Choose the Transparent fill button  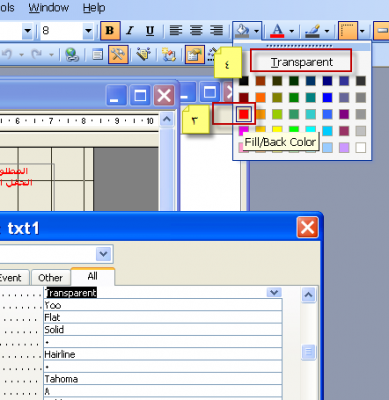[301, 61]
